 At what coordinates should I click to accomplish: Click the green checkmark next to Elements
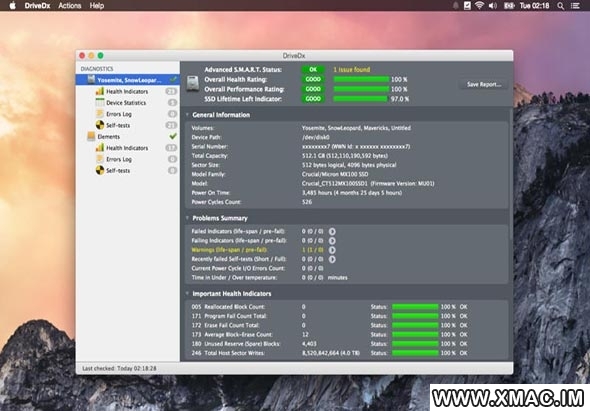click(x=173, y=136)
